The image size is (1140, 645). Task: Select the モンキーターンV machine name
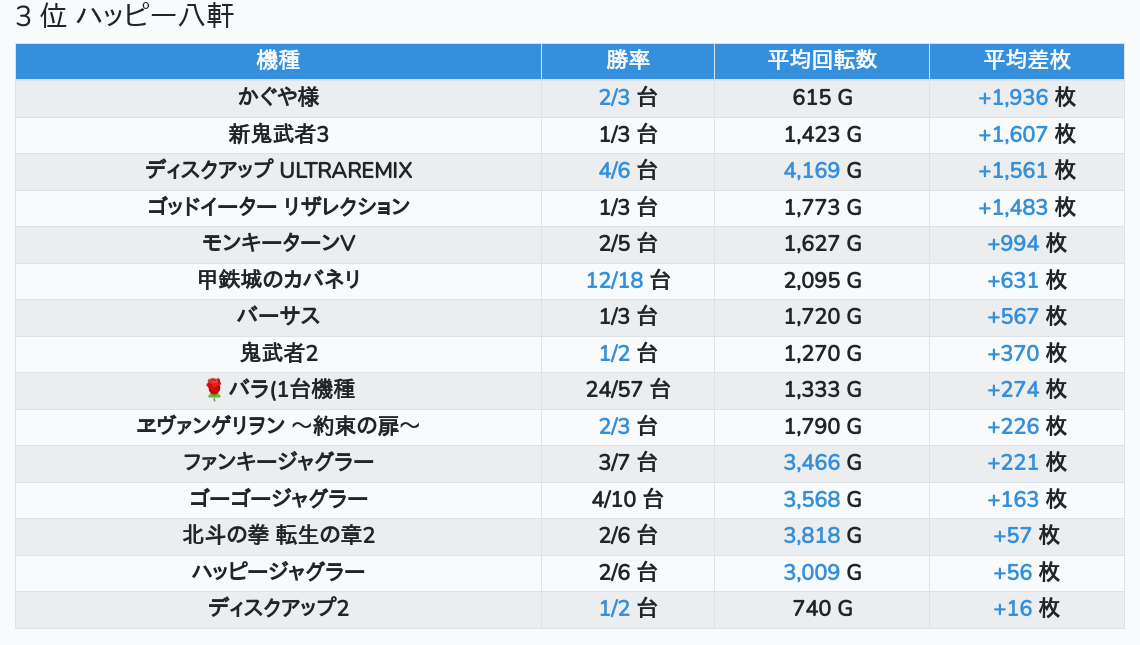[278, 243]
